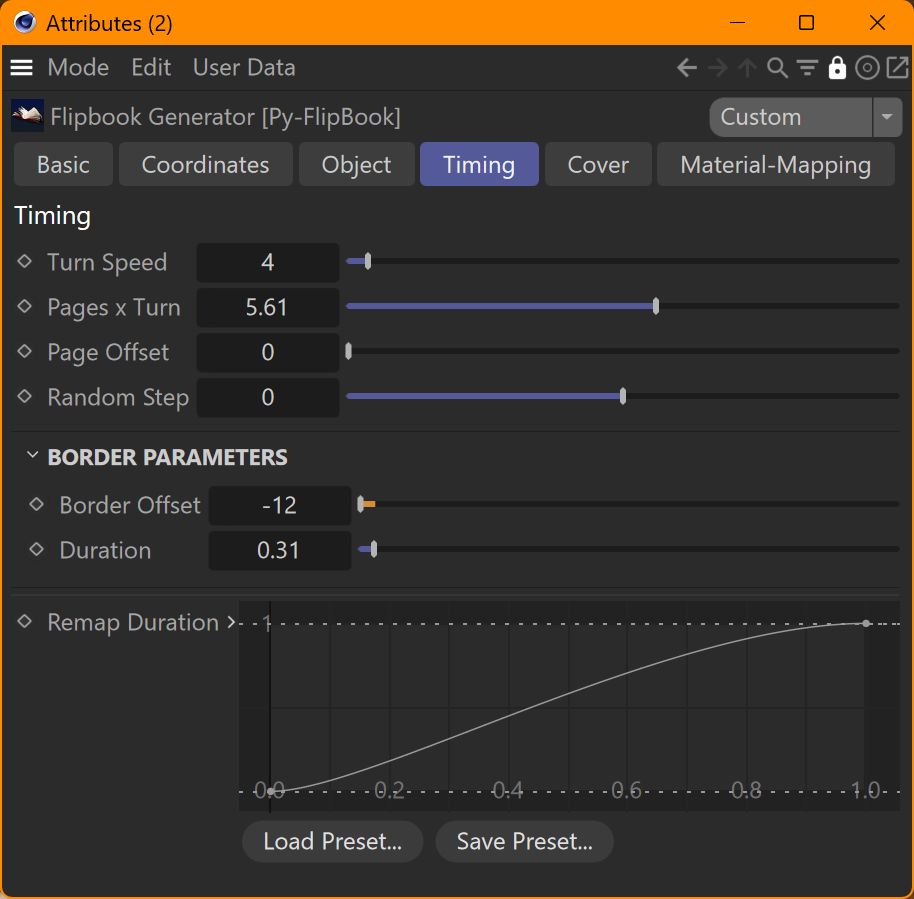Open the User Data menu

(244, 68)
